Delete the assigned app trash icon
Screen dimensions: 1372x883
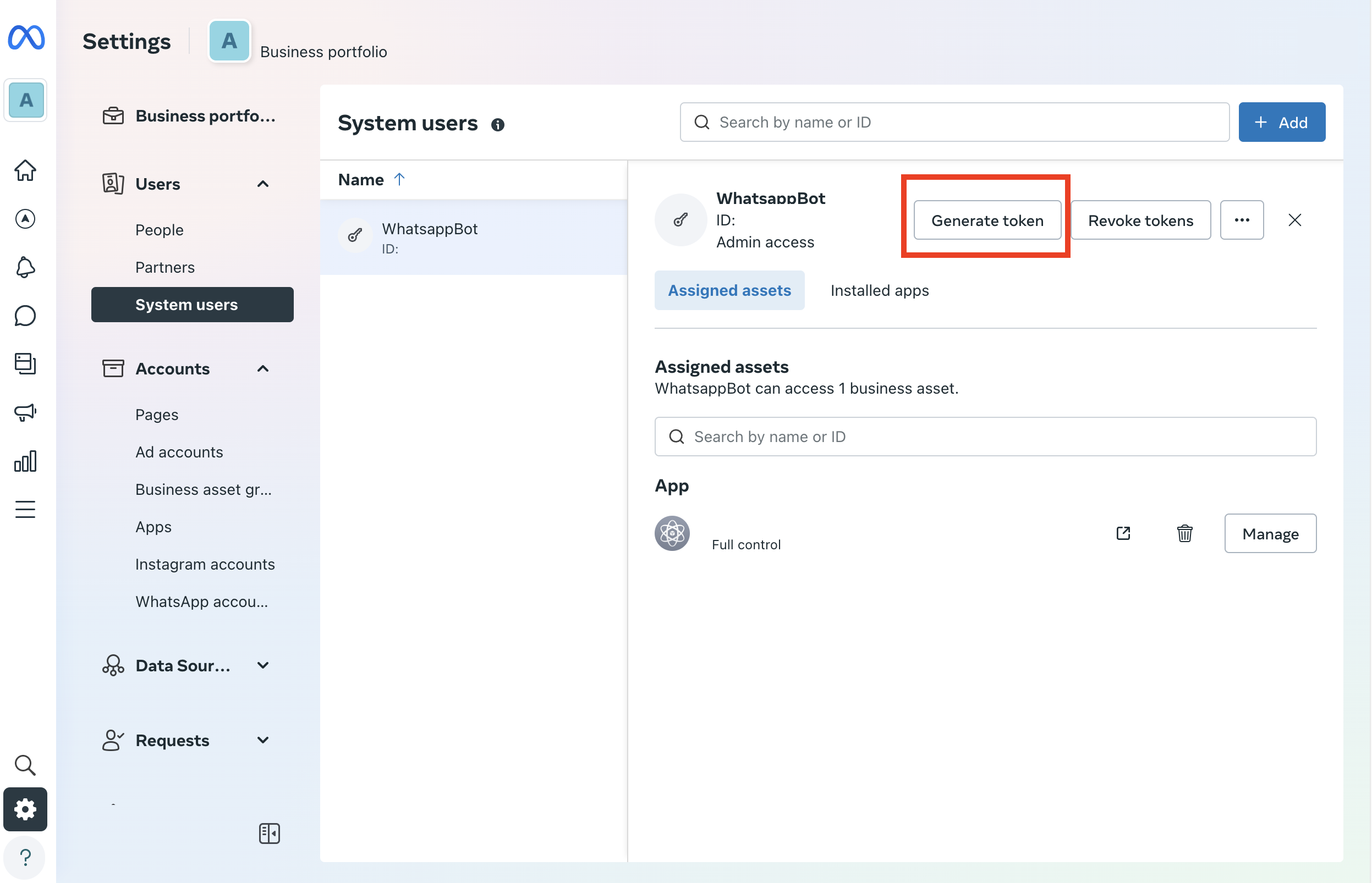click(x=1184, y=533)
